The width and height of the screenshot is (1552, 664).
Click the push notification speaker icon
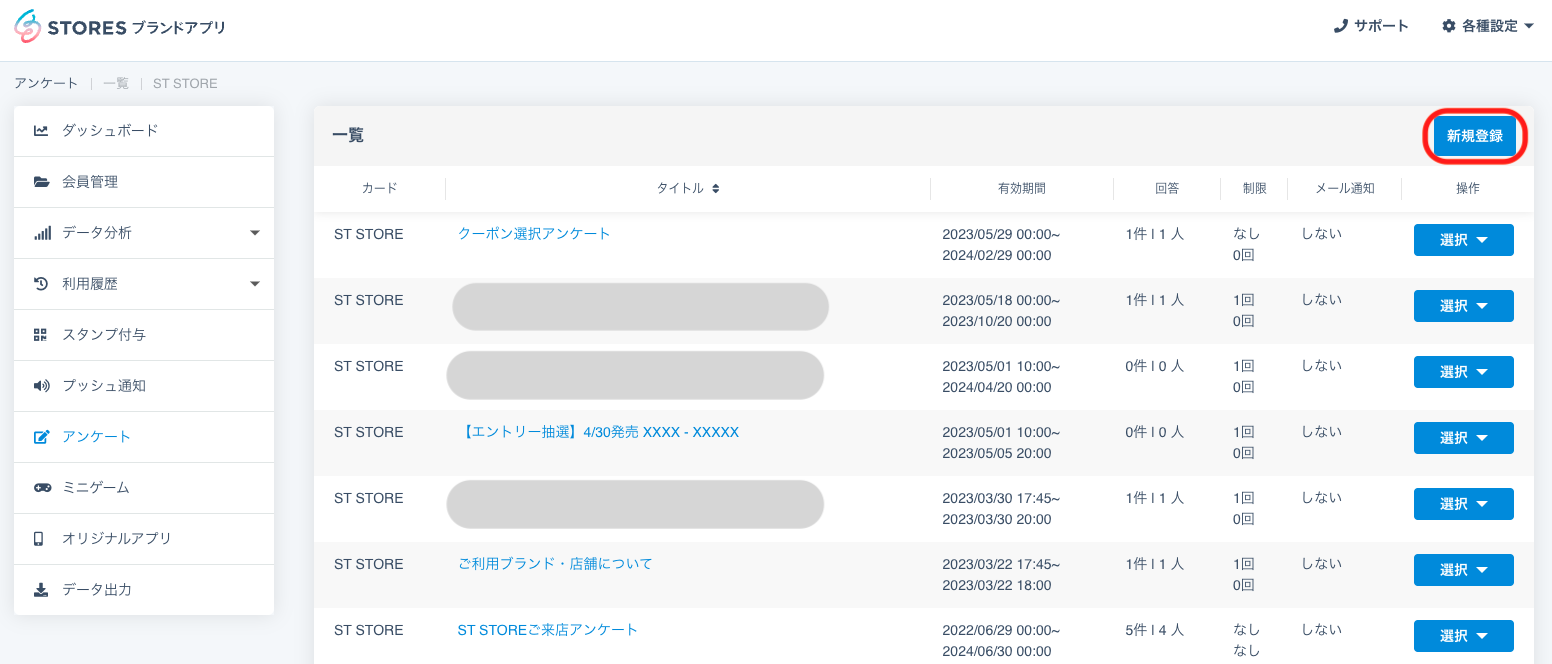point(41,386)
